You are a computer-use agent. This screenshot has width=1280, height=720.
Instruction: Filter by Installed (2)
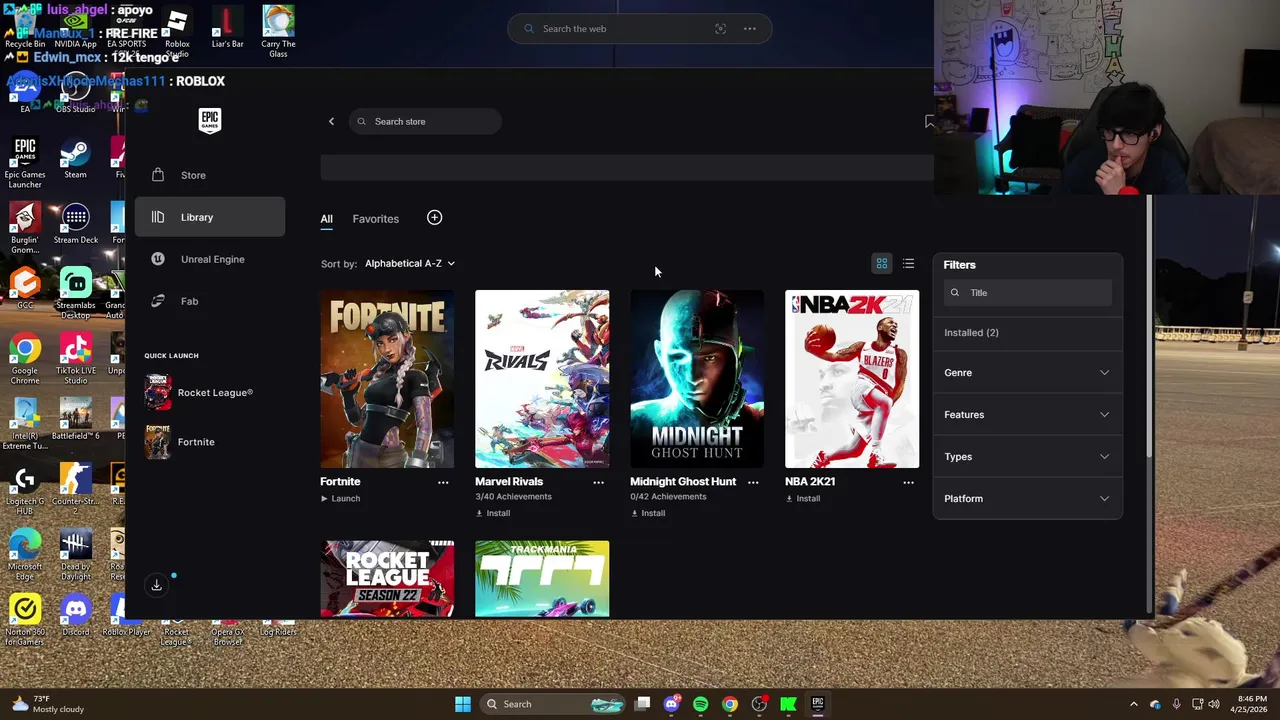pos(971,333)
